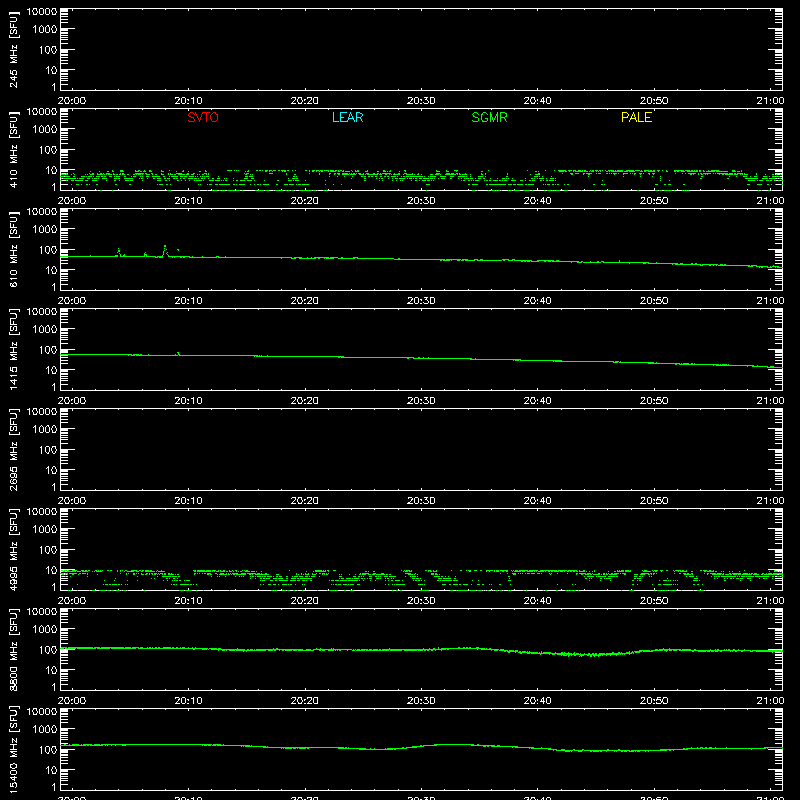Viewport: 800px width, 800px height.
Task: Click the 20:40 time label under 610 MHz panel
Action: click(x=537, y=301)
